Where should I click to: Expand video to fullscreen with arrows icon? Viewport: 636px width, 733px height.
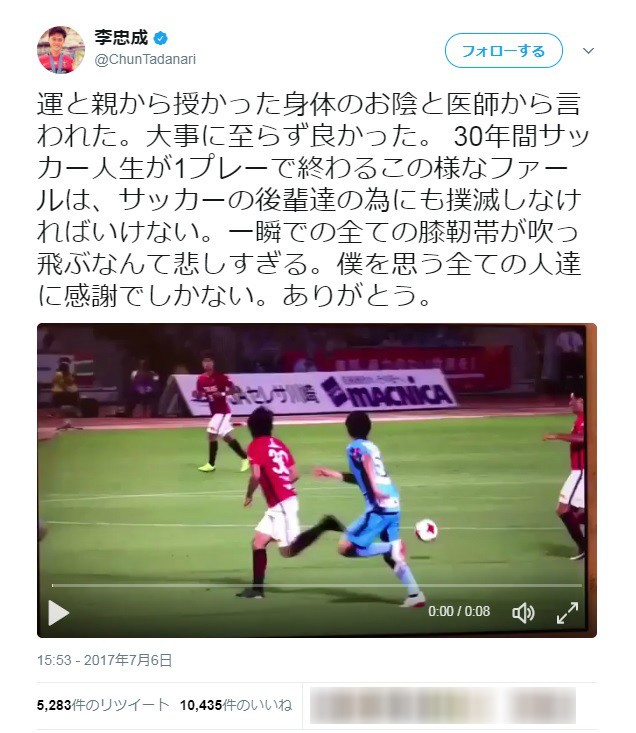(x=567, y=612)
